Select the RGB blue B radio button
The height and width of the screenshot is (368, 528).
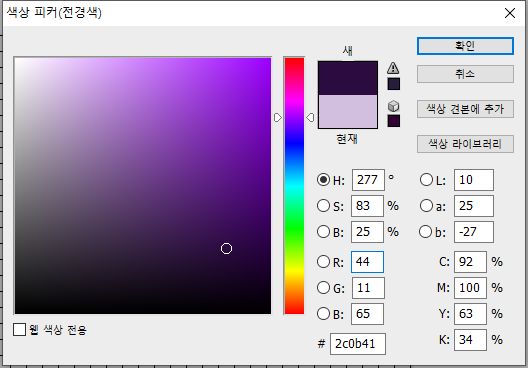323,313
